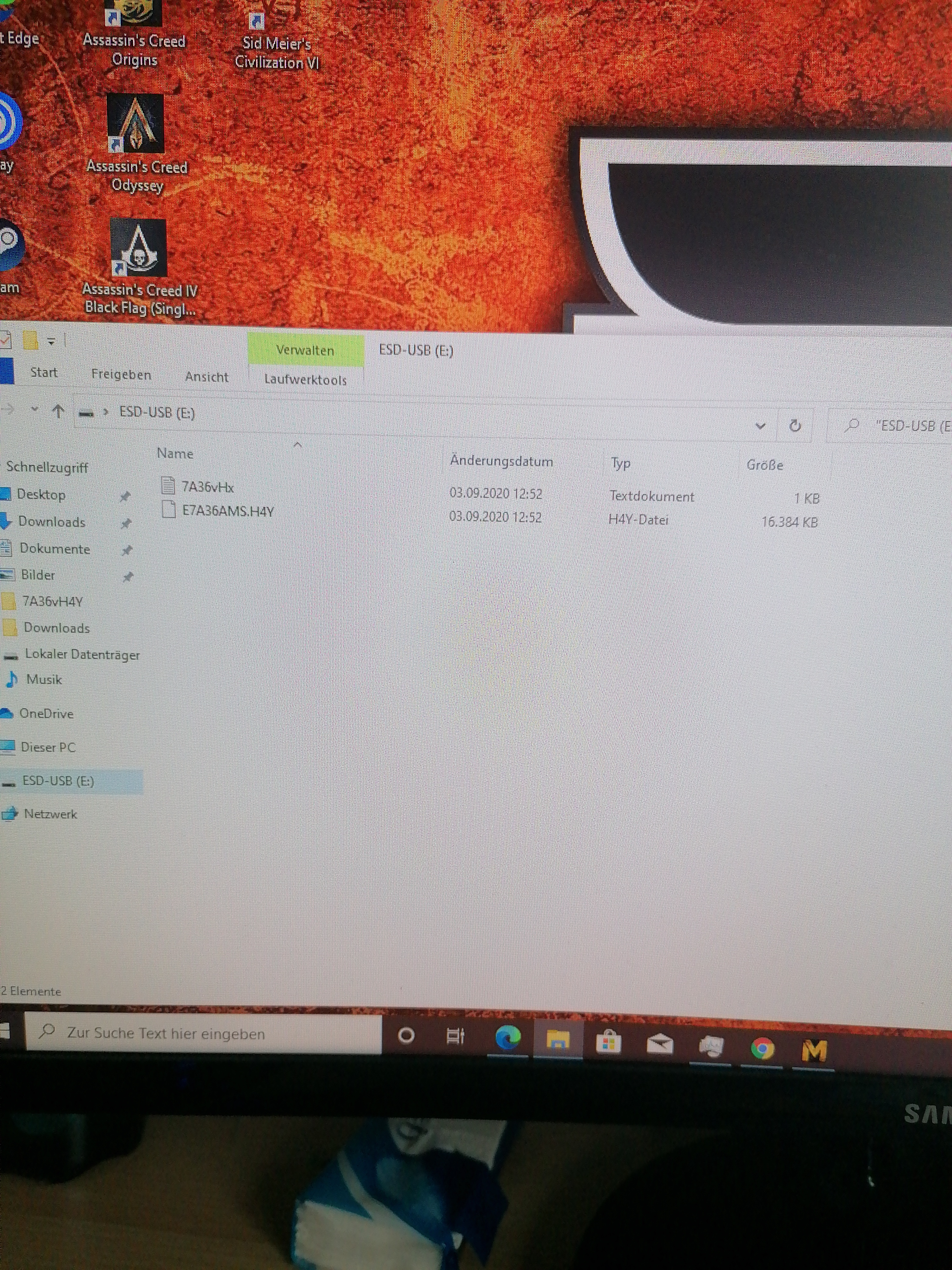Switch to the Ansicht ribbon tab
952x1270 pixels.
coord(207,377)
